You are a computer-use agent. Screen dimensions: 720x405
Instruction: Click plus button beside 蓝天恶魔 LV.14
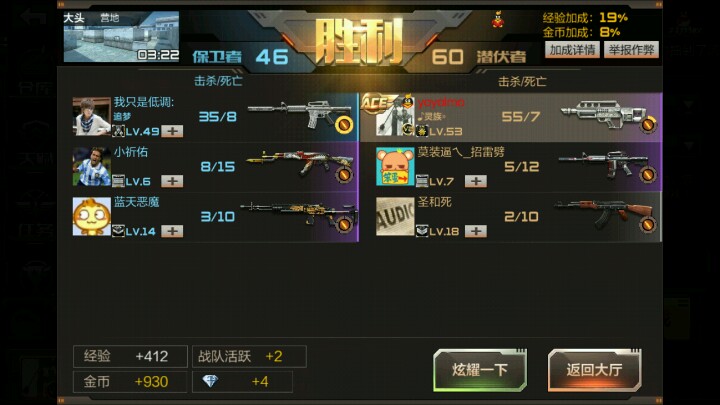pyautogui.click(x=172, y=231)
